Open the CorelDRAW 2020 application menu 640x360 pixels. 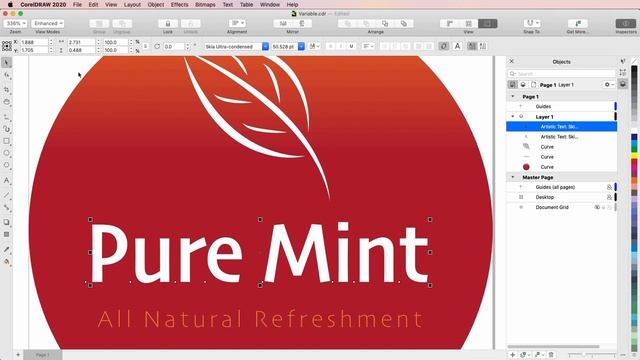[x=43, y=4]
